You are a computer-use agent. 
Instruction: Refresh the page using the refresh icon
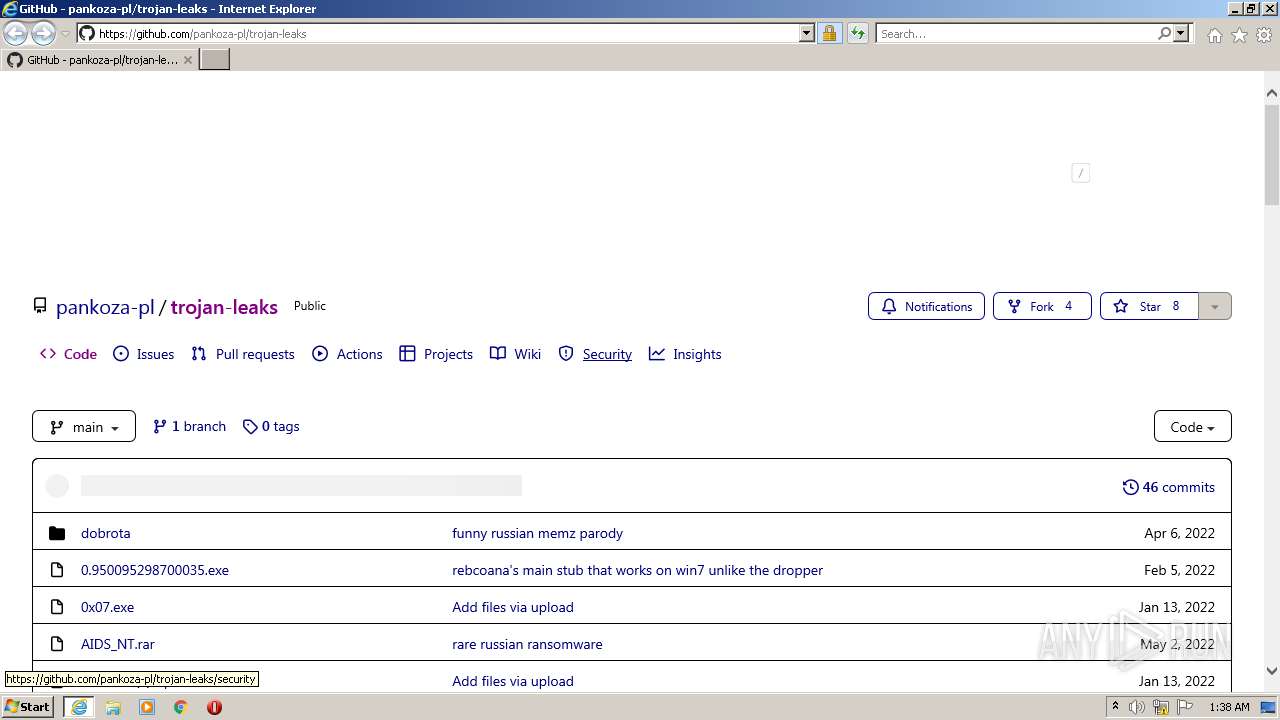pos(857,33)
